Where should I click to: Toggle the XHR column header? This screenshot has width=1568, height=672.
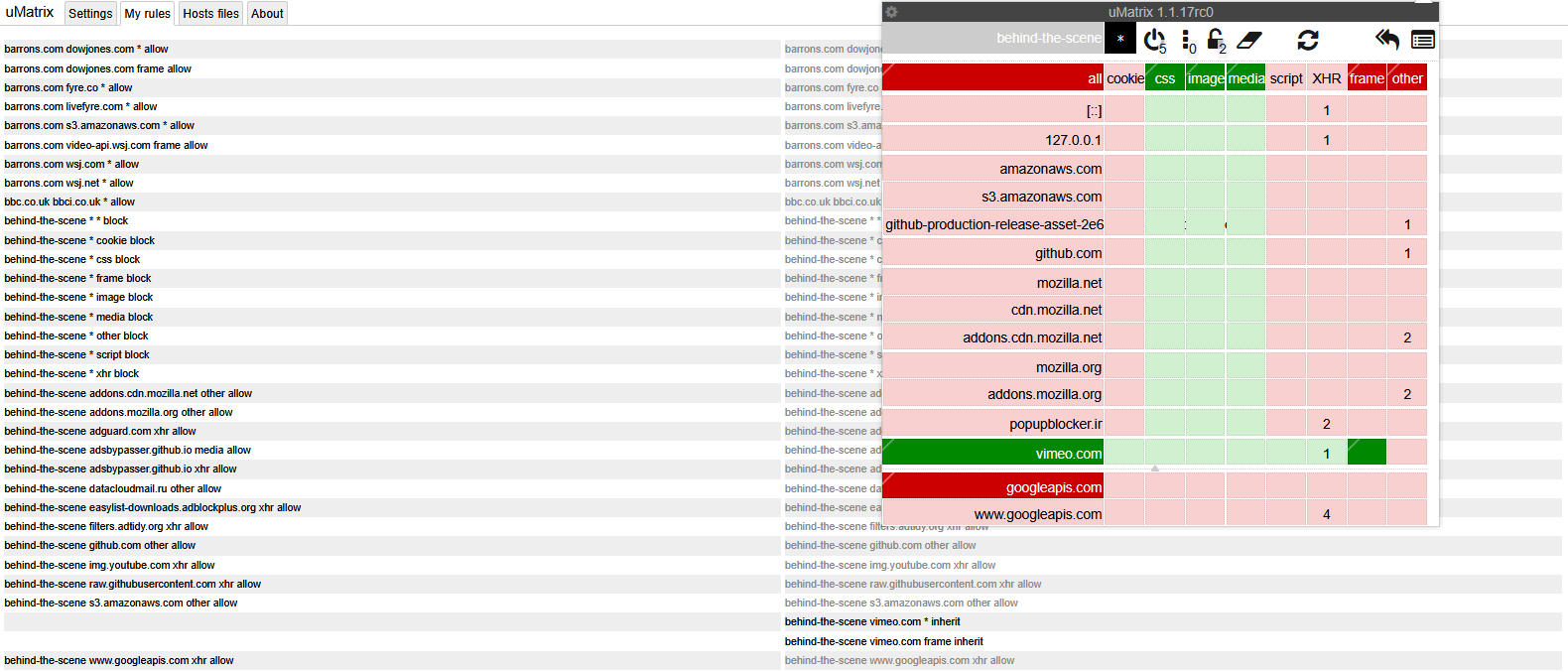pyautogui.click(x=1327, y=78)
